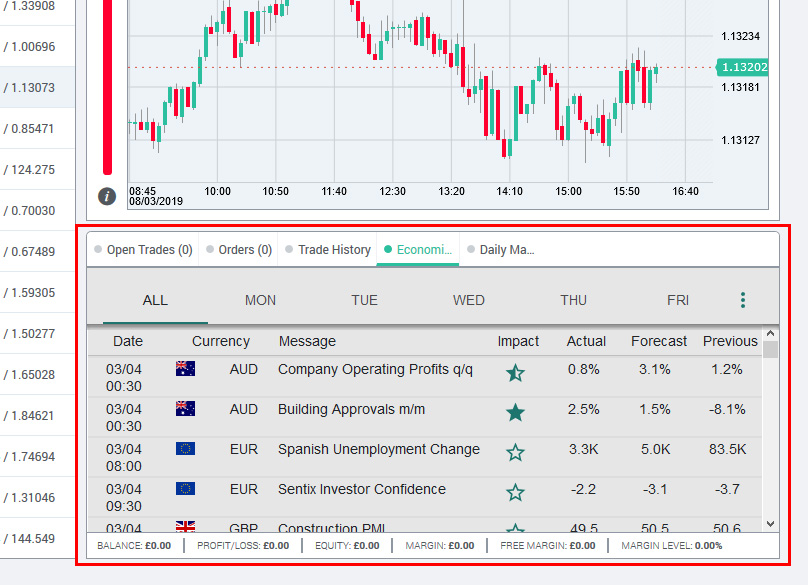Filter calendar events to TUE
This screenshot has width=808, height=585.
click(364, 300)
